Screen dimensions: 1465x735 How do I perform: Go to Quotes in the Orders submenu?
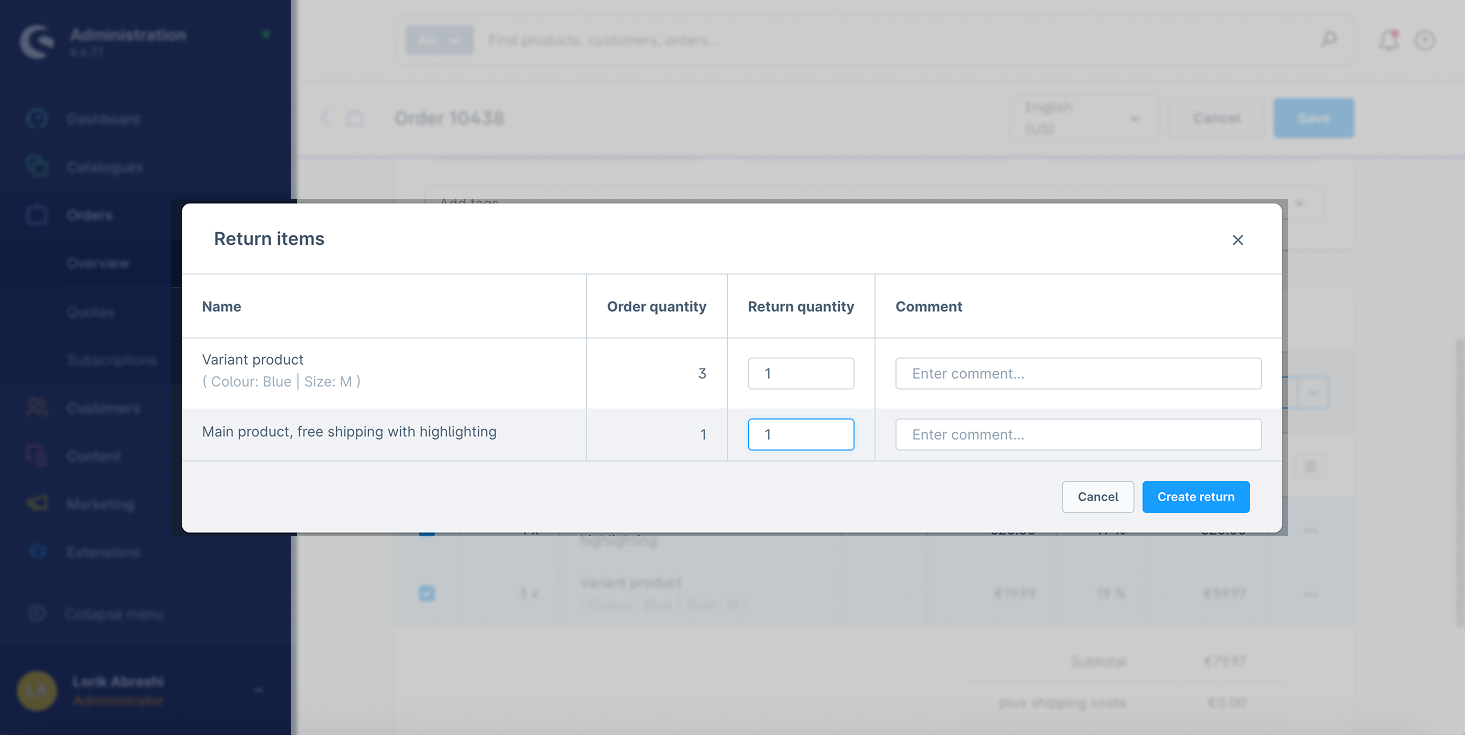pyautogui.click(x=91, y=312)
